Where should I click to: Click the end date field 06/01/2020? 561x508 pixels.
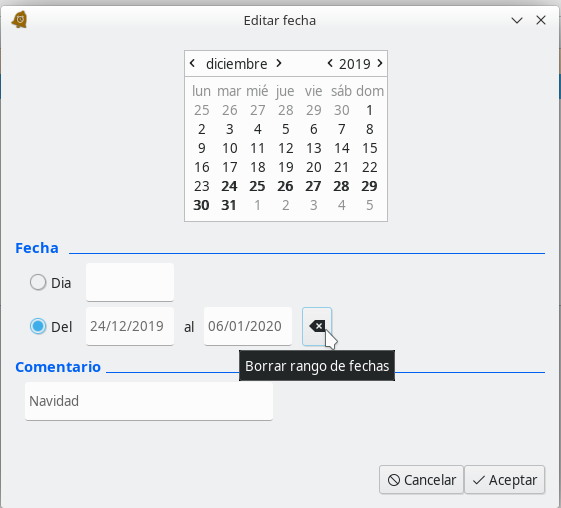point(248,326)
